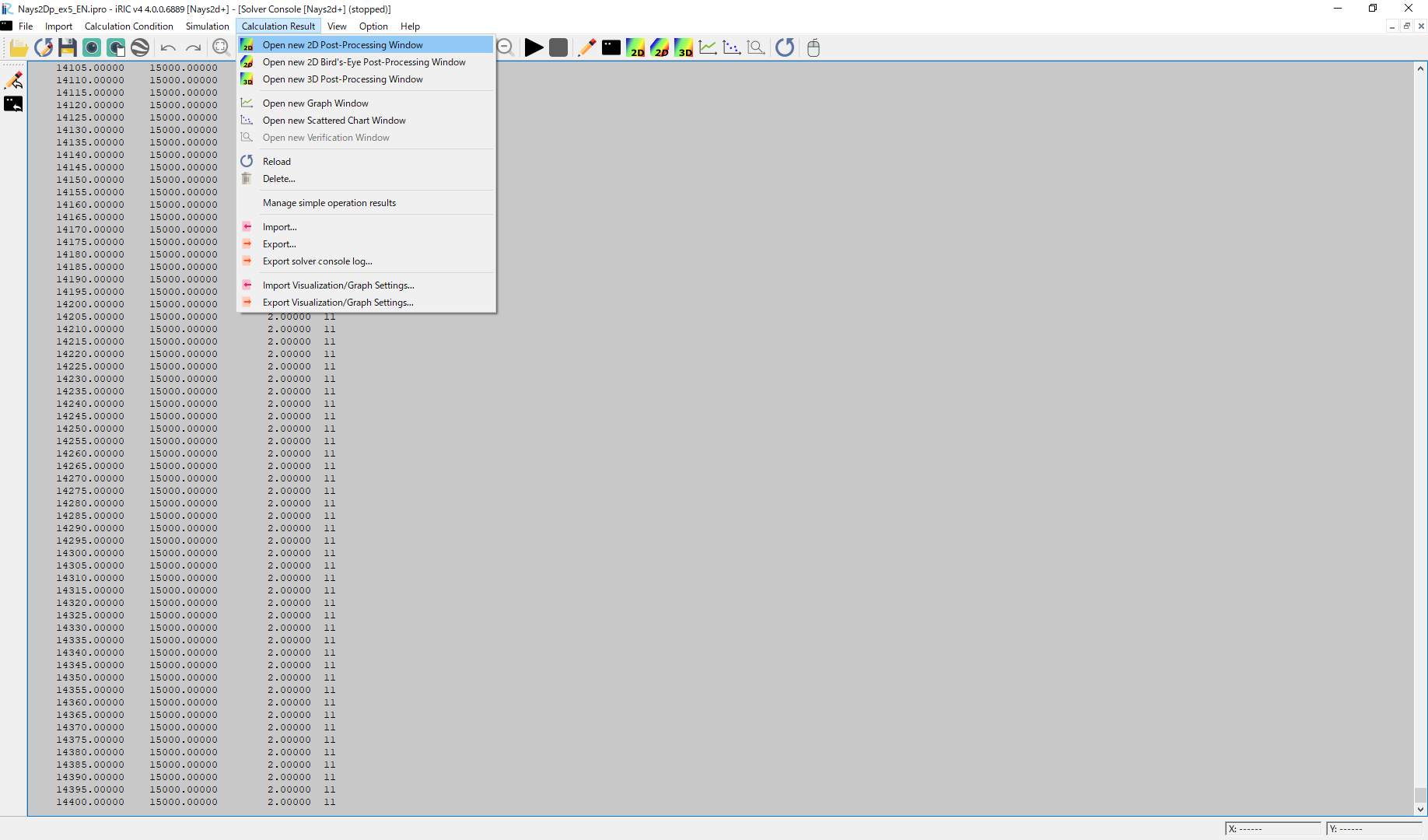Click the X coordinate status field

pos(1272,828)
